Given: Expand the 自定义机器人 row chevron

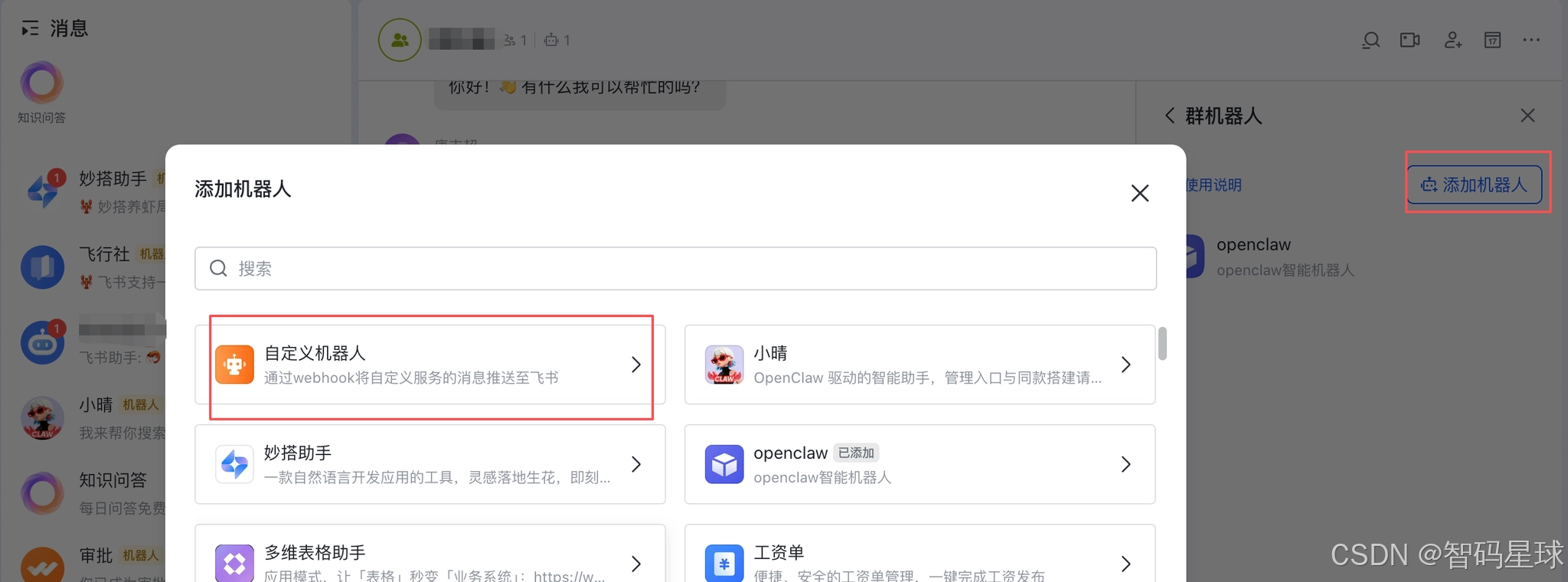Looking at the screenshot, I should click(636, 365).
